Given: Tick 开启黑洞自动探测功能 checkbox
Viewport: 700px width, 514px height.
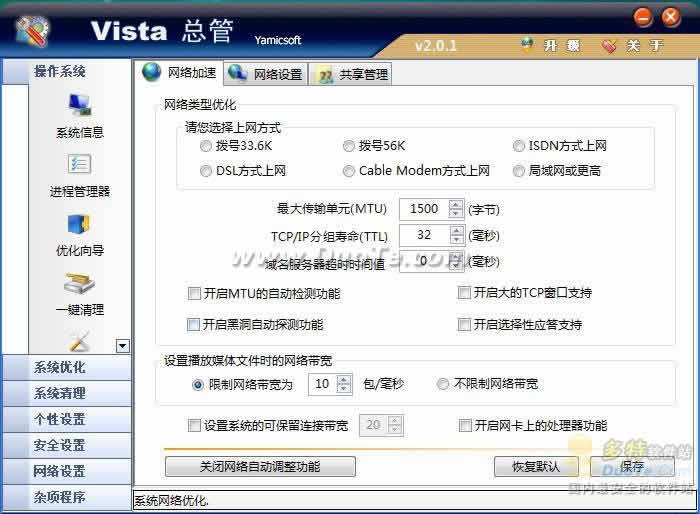Looking at the screenshot, I should click(x=193, y=325).
